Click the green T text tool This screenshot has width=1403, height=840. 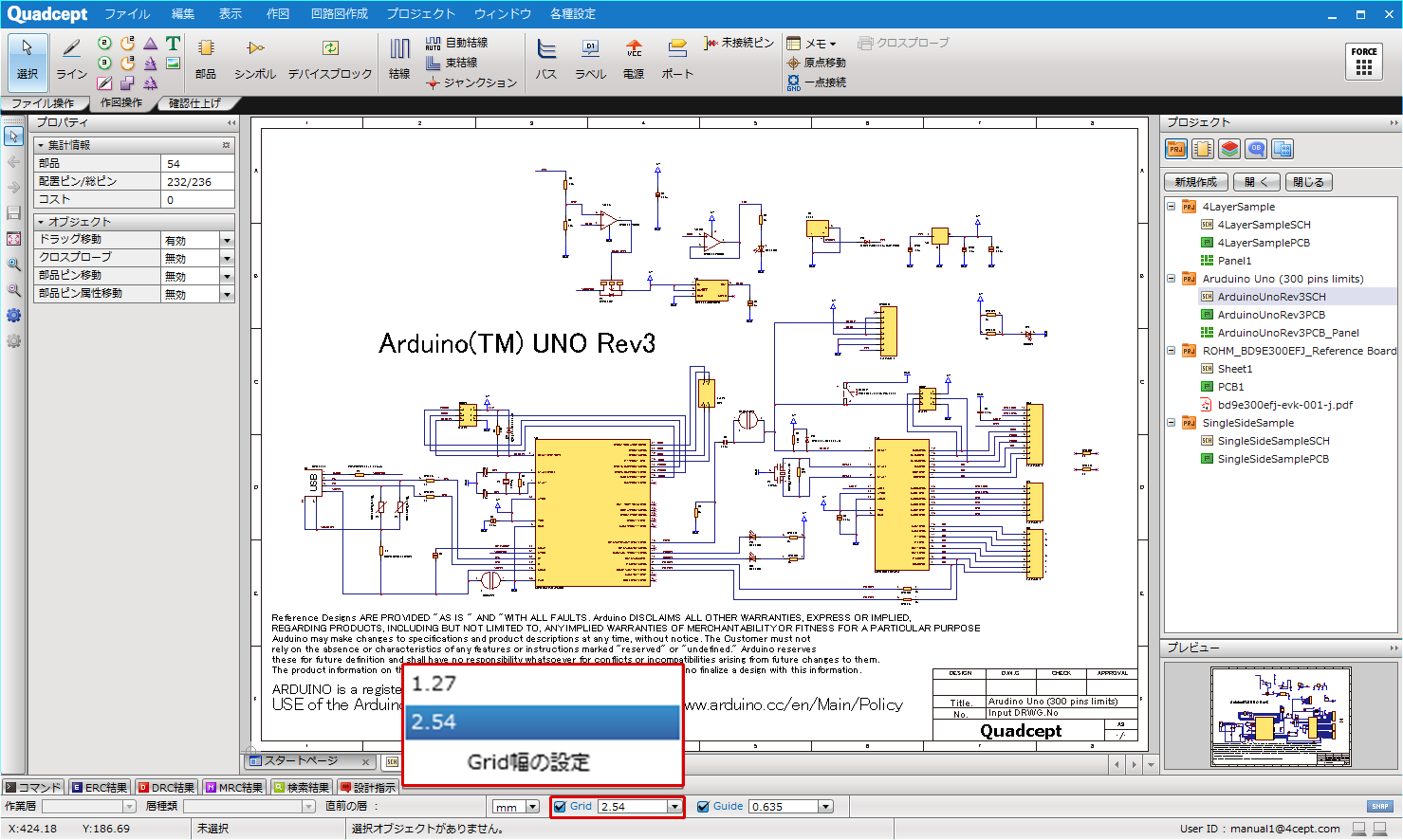[173, 44]
